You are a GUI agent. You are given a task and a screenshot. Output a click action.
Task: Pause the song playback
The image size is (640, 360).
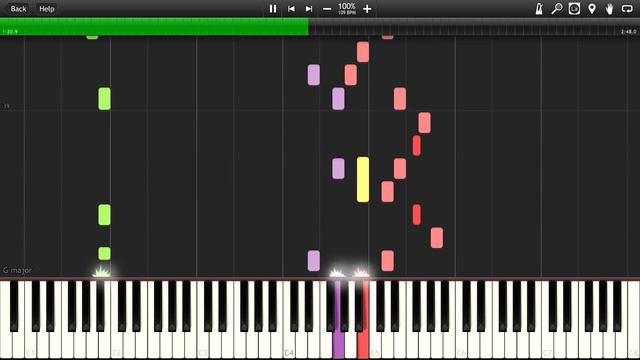pyautogui.click(x=273, y=9)
